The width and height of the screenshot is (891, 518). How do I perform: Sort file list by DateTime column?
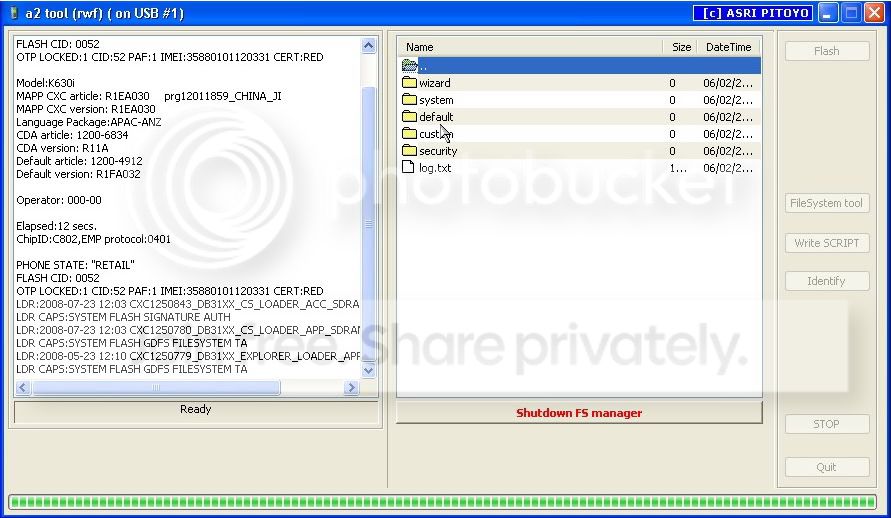(x=728, y=47)
